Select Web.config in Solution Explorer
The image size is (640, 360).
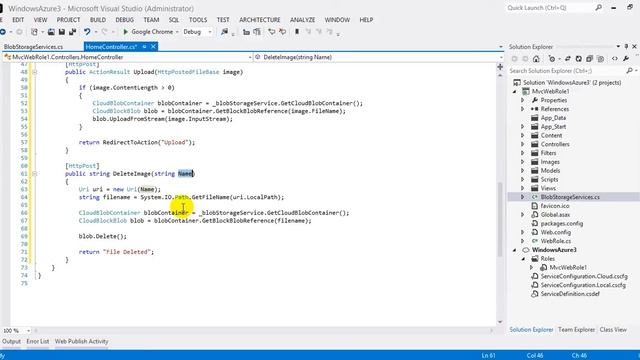click(556, 232)
